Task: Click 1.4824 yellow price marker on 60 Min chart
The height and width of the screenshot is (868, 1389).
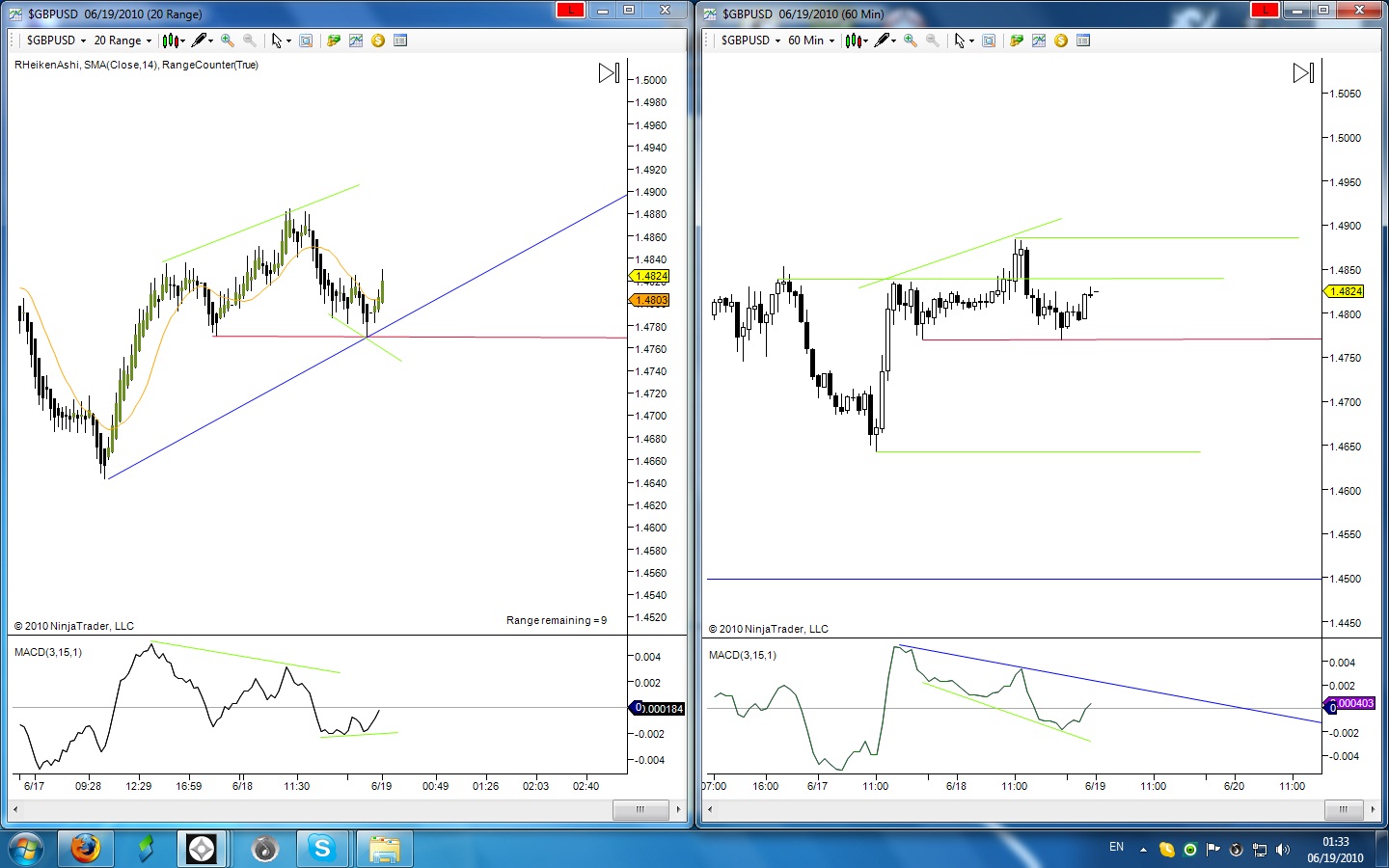Action: click(1346, 291)
